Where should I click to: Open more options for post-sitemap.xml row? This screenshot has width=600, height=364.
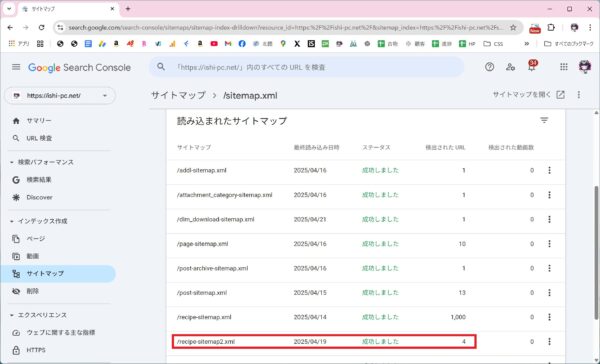point(549,293)
